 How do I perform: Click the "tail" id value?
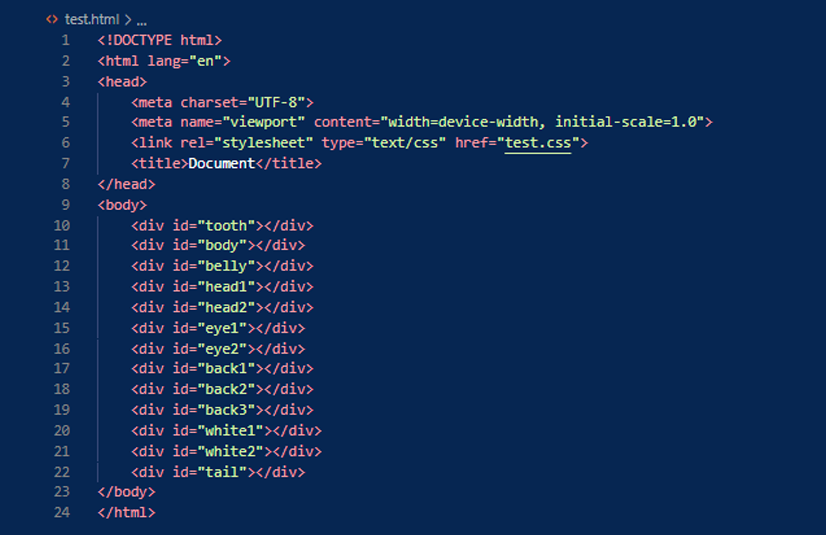tap(225, 472)
